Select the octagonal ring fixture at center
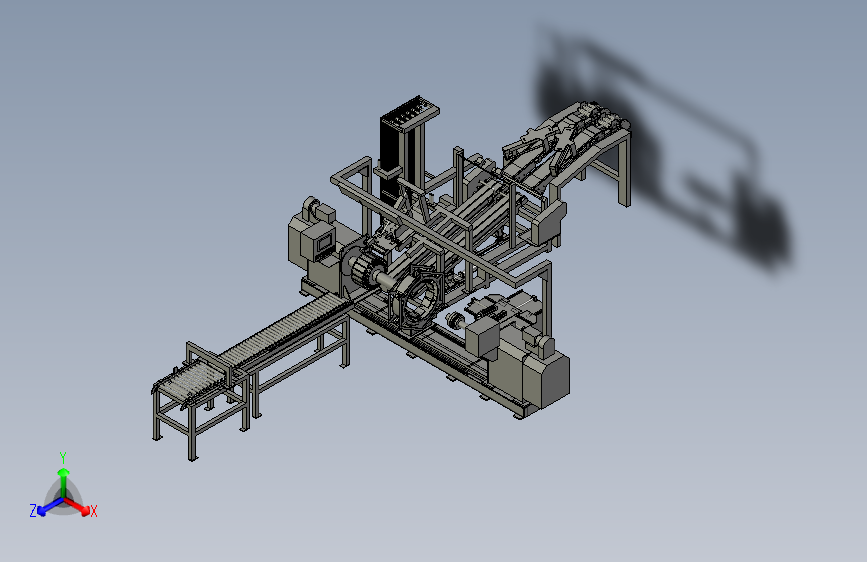This screenshot has width=867, height=562. coord(418,298)
